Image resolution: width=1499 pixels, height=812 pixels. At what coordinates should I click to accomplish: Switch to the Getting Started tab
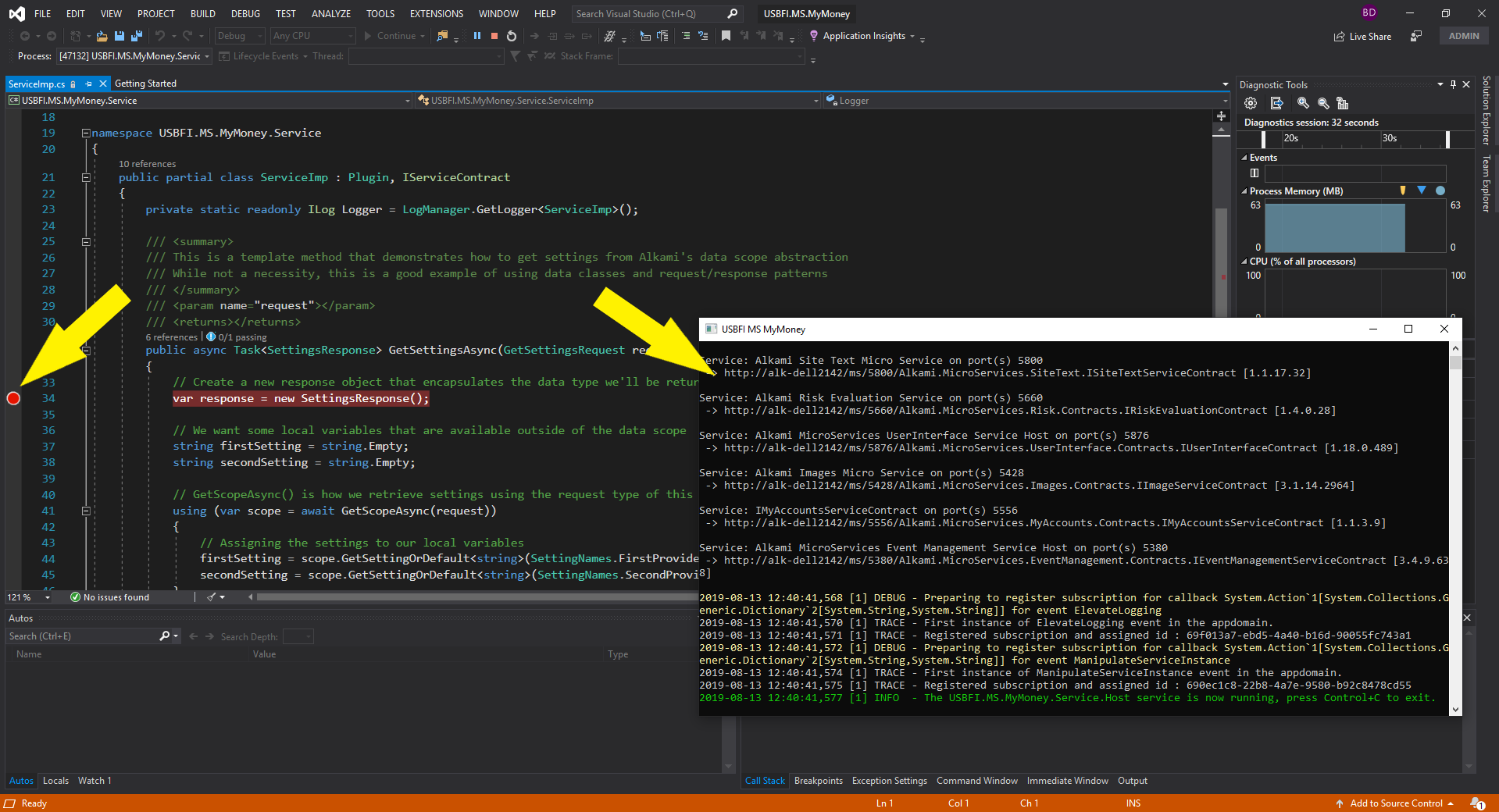coord(145,84)
